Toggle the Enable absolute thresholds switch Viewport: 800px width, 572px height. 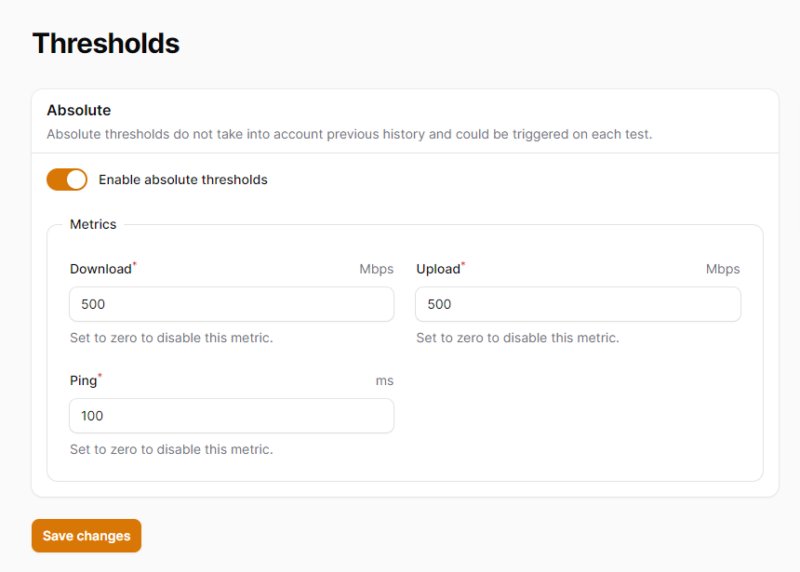pos(67,180)
